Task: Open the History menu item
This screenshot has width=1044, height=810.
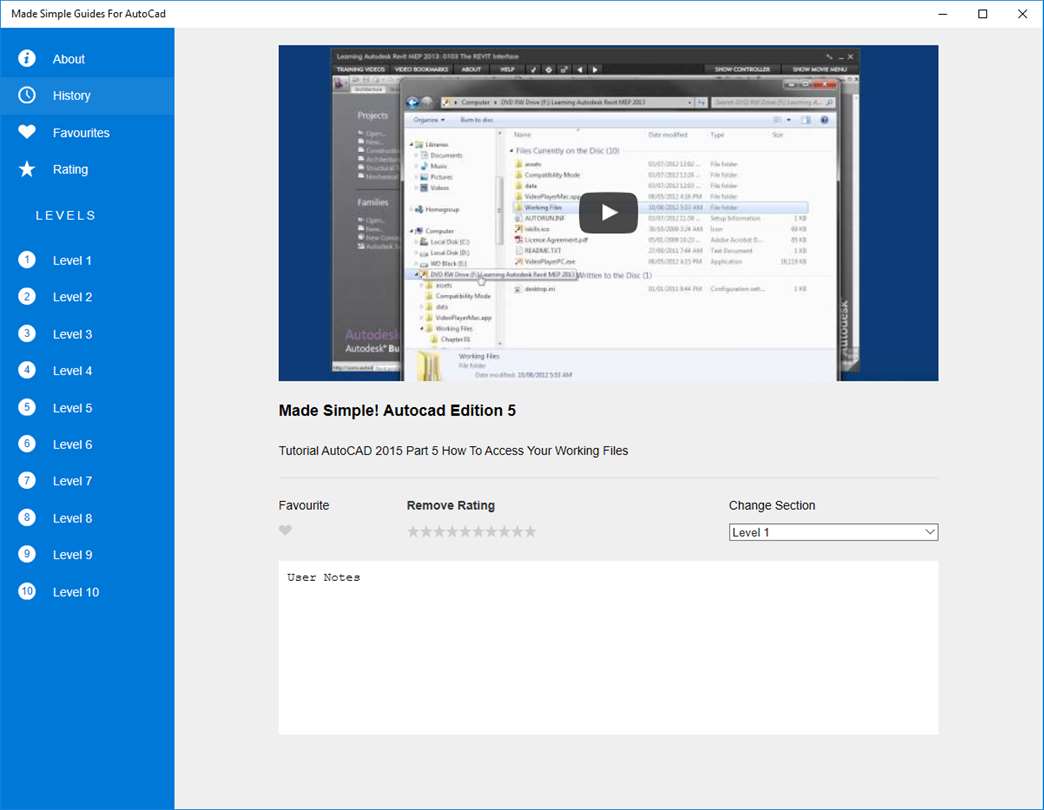Action: (x=87, y=95)
